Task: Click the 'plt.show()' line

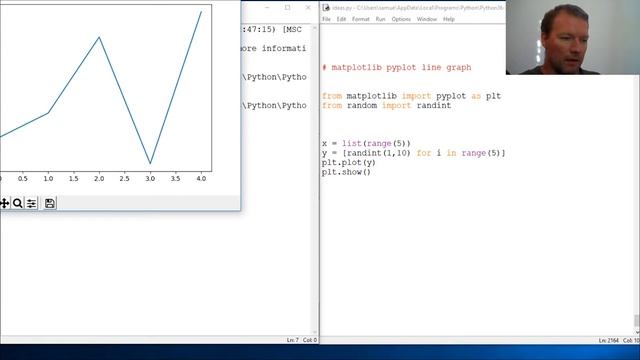Action: pos(346,172)
